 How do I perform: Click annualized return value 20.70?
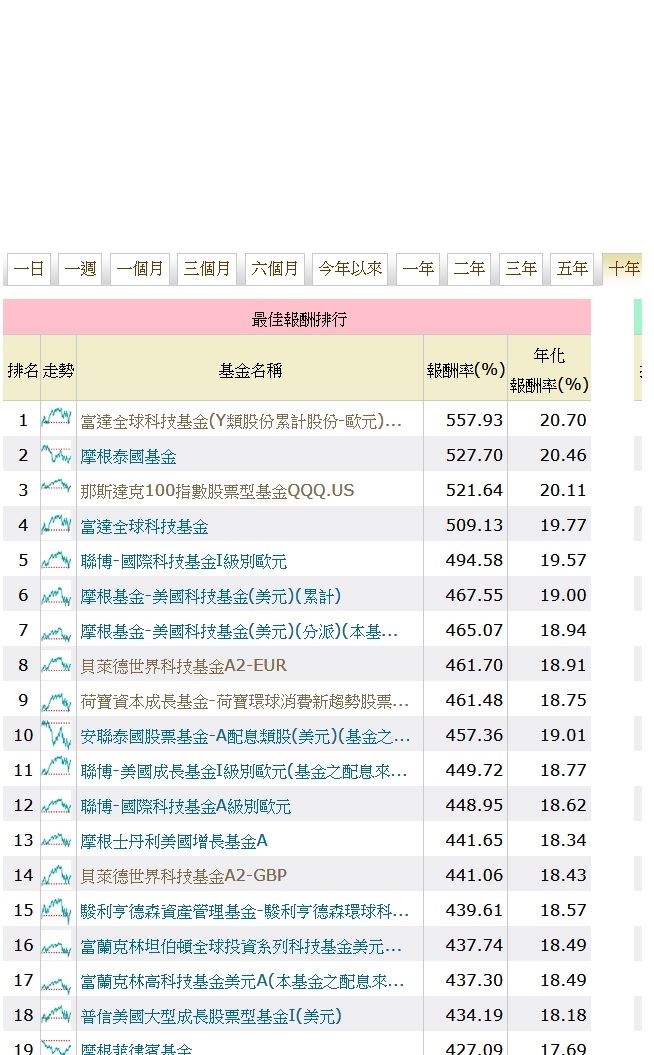[563, 420]
